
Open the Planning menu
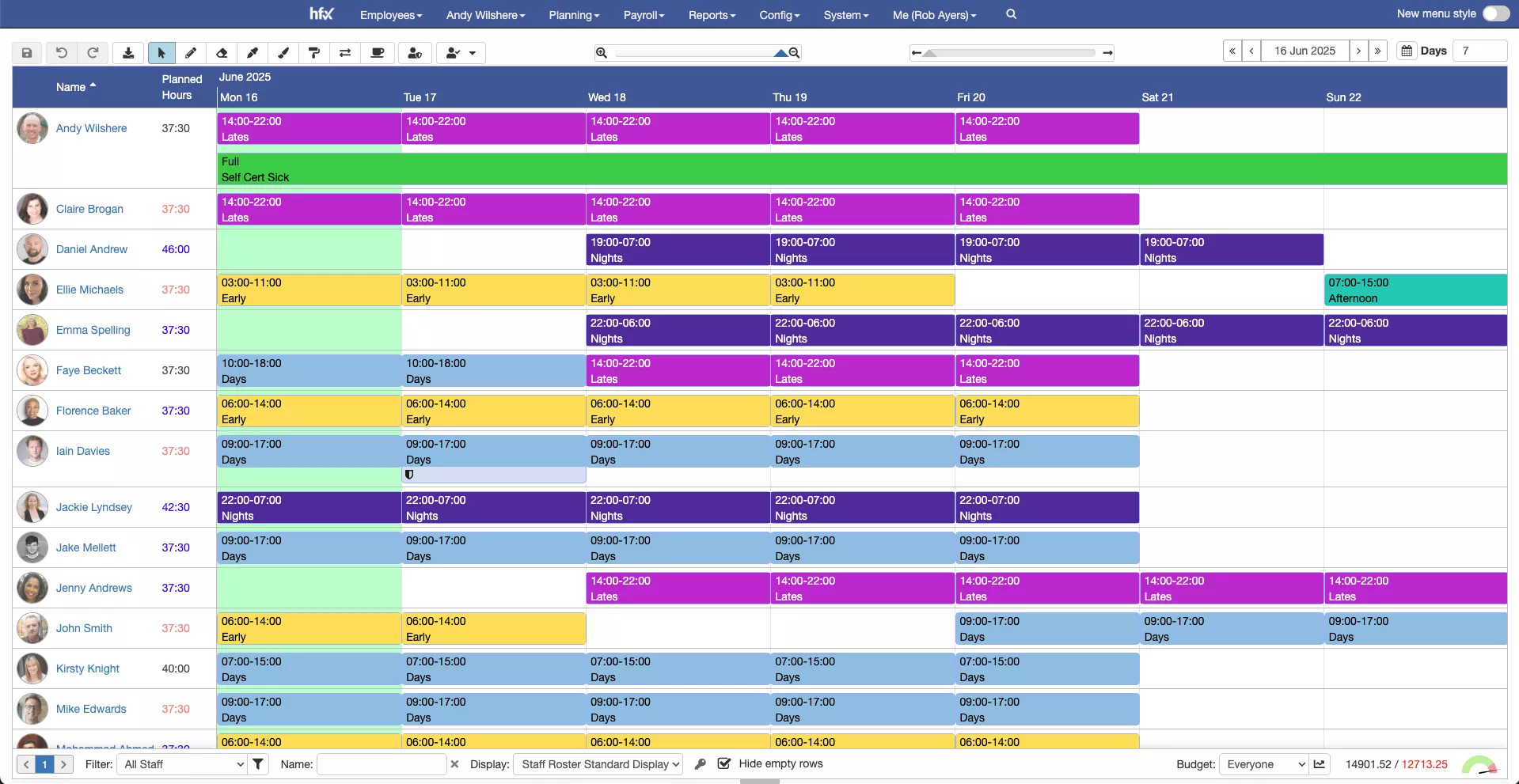pos(573,15)
